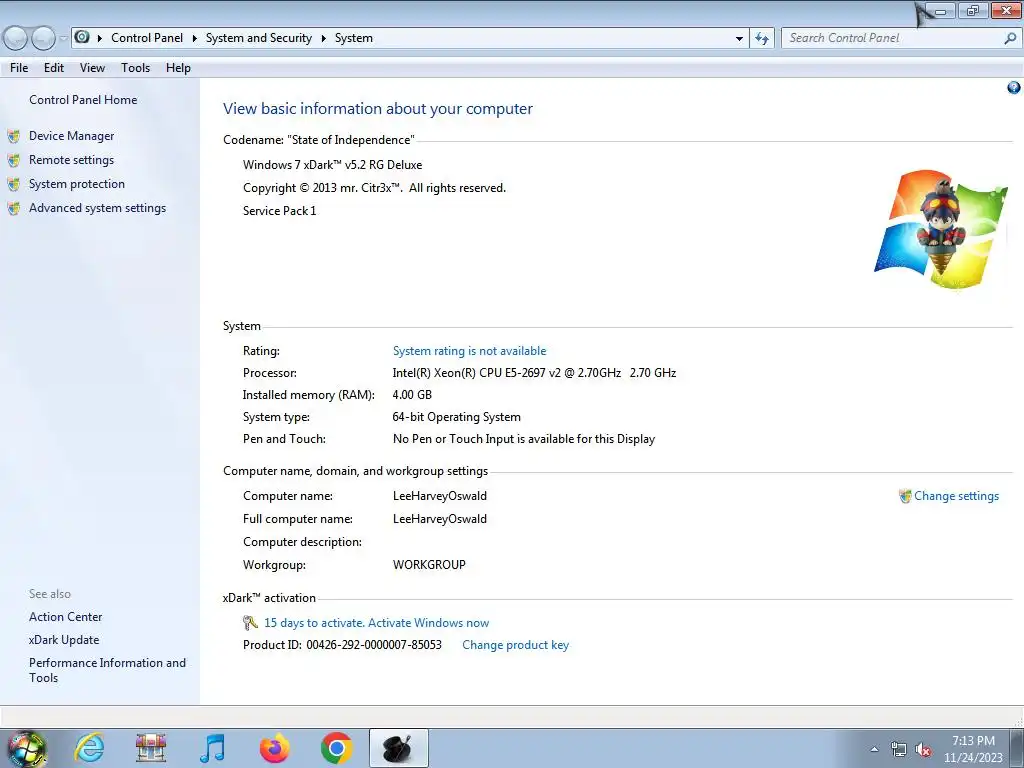The height and width of the screenshot is (768, 1024).
Task: Open Device Manager from the sidebar
Action: point(71,136)
